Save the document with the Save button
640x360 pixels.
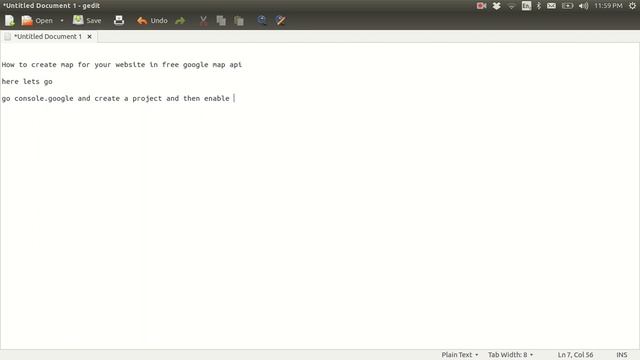87,20
